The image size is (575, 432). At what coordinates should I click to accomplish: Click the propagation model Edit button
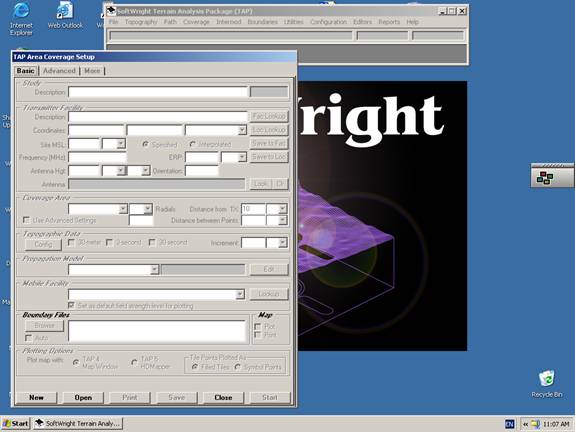click(x=269, y=270)
